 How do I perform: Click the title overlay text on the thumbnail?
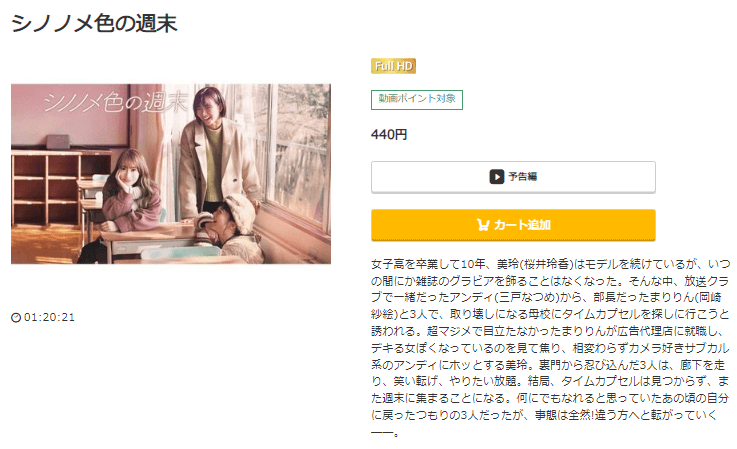(x=116, y=102)
